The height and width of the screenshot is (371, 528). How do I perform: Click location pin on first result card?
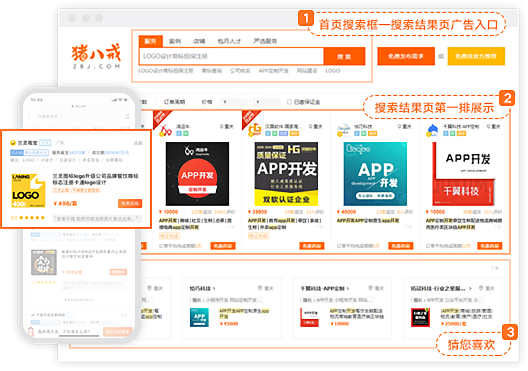point(222,127)
